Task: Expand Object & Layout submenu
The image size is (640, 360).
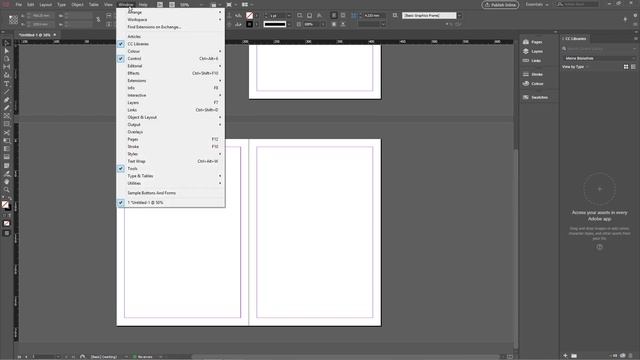Action: tap(170, 118)
